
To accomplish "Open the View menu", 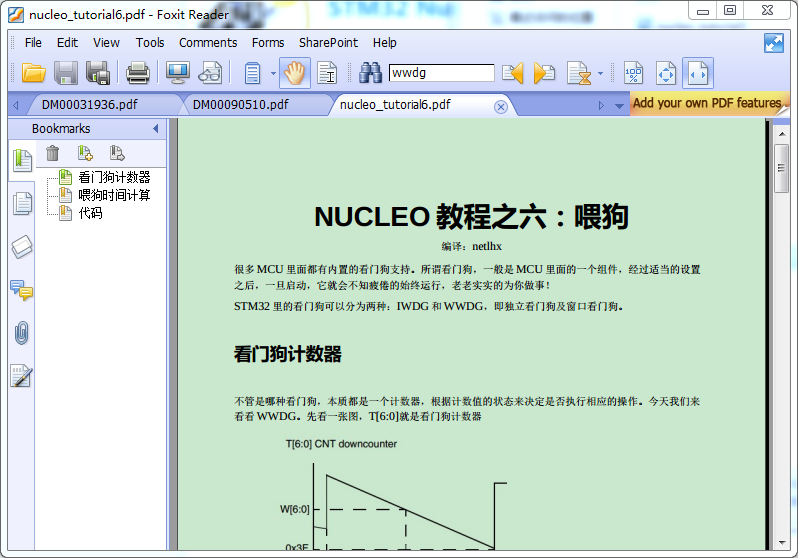I will [106, 43].
